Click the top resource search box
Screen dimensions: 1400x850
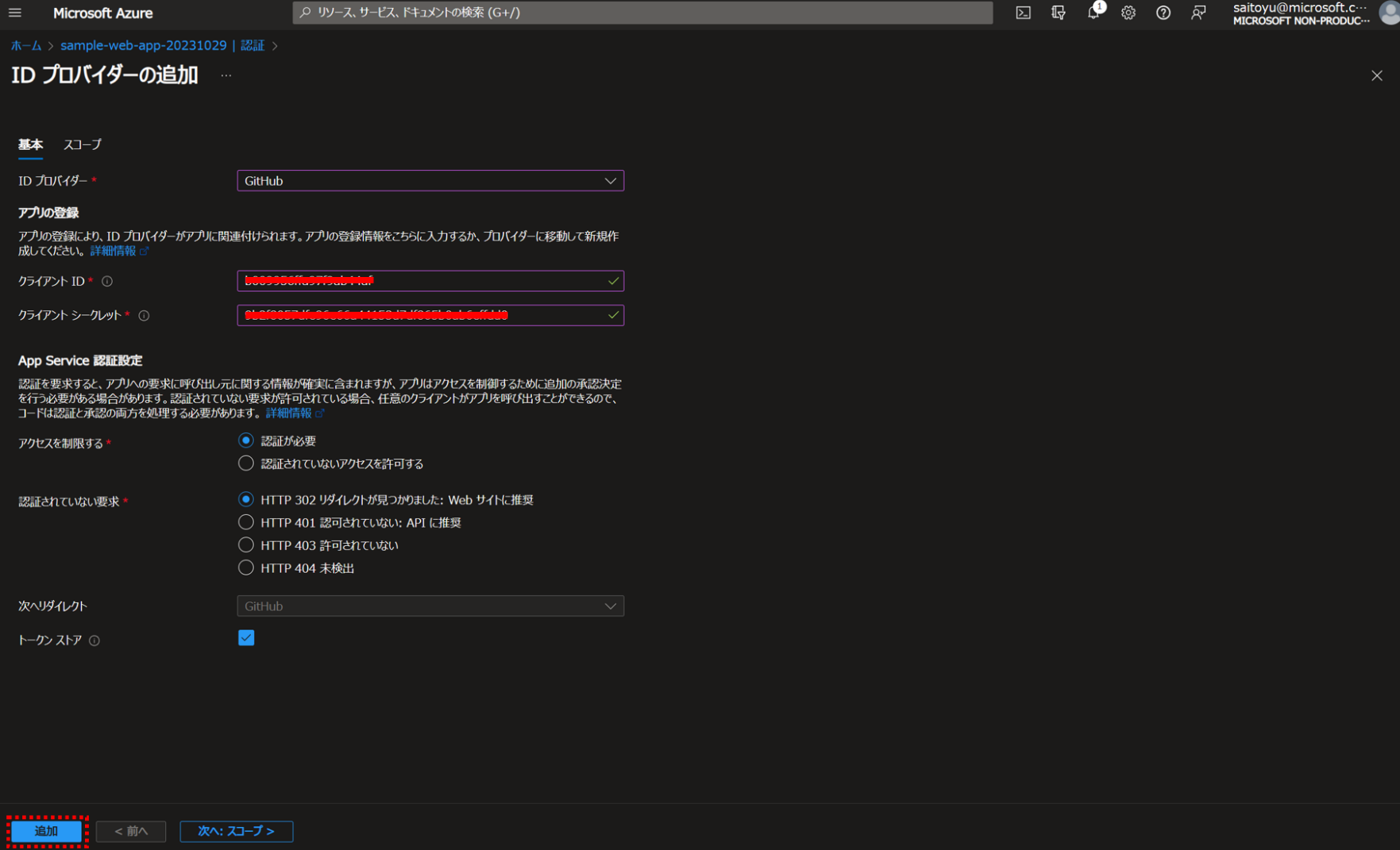point(642,13)
